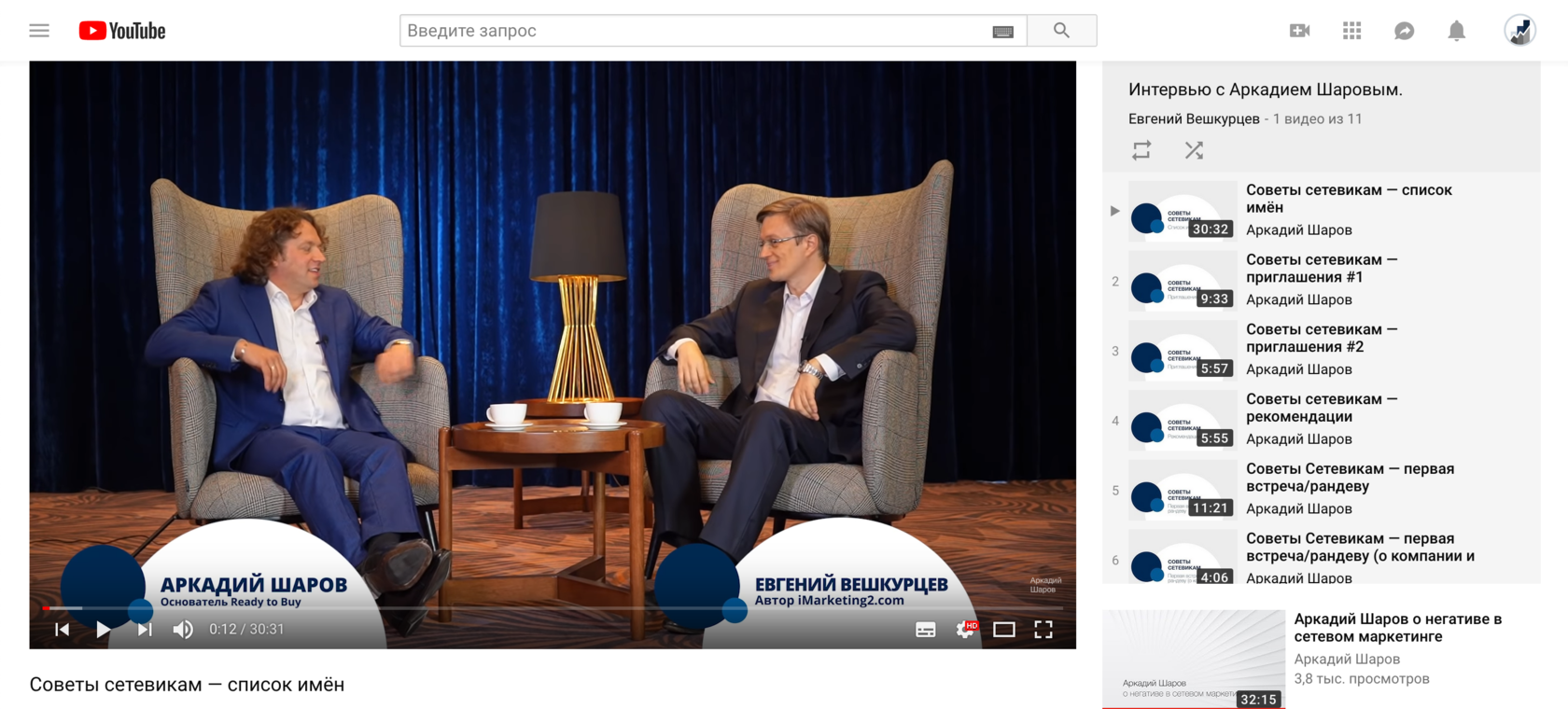Open Аркадий Шаров channel under recommended video
This screenshot has width=1568, height=709.
pos(1347,660)
